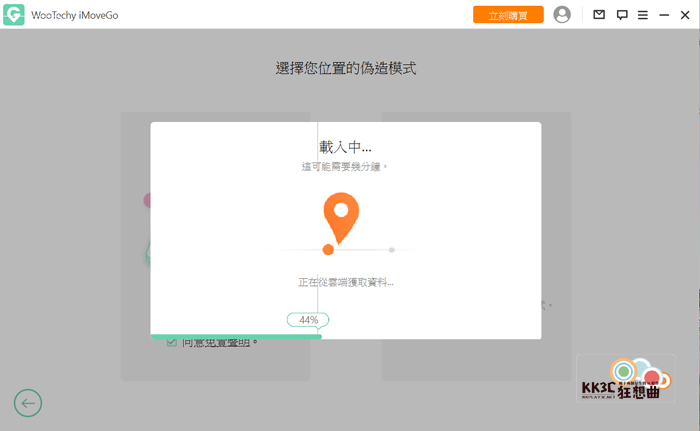The width and height of the screenshot is (700, 431).
Task: Click the orange location pin icon
Action: click(341, 218)
